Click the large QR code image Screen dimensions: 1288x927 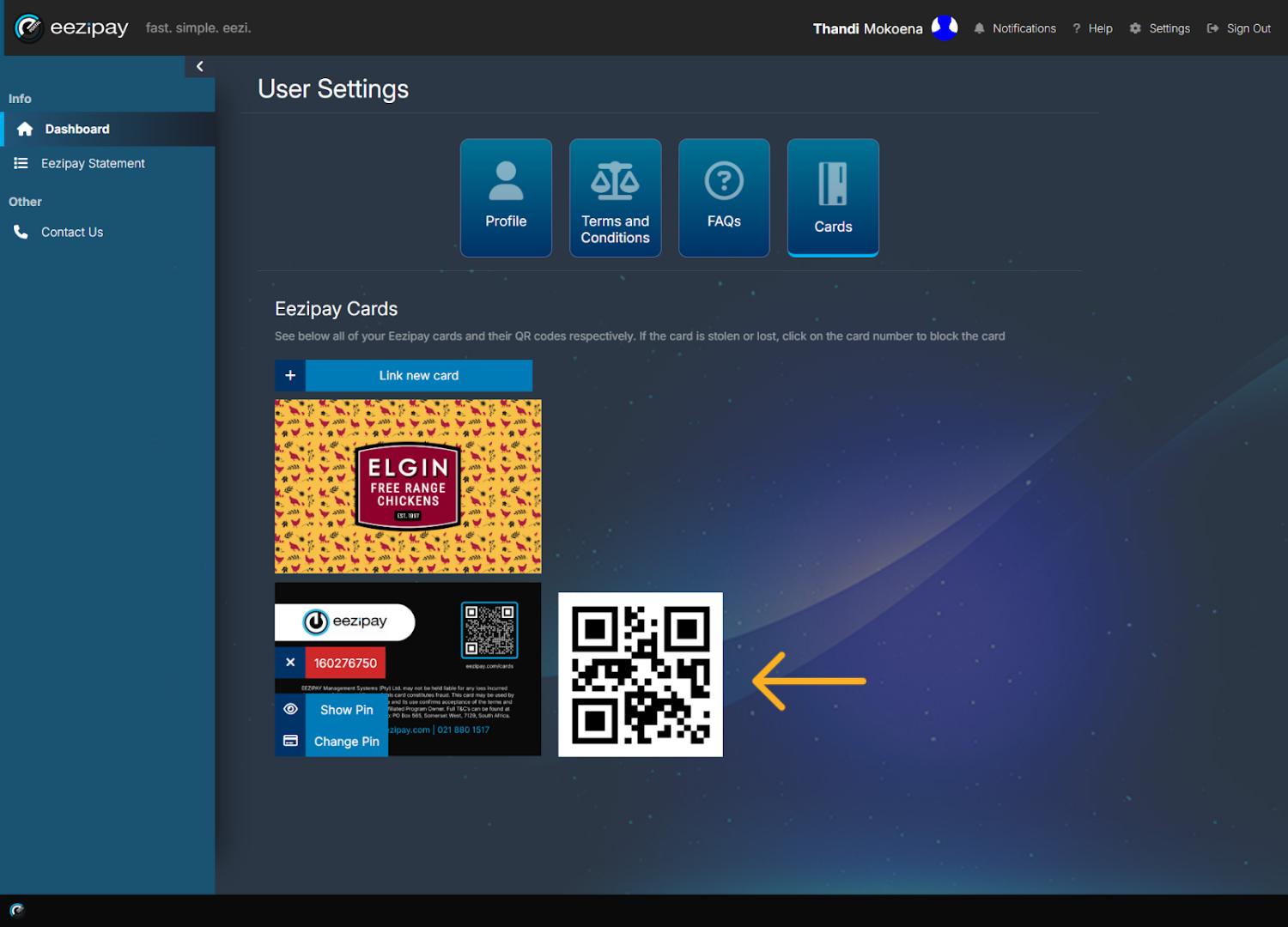tap(641, 675)
